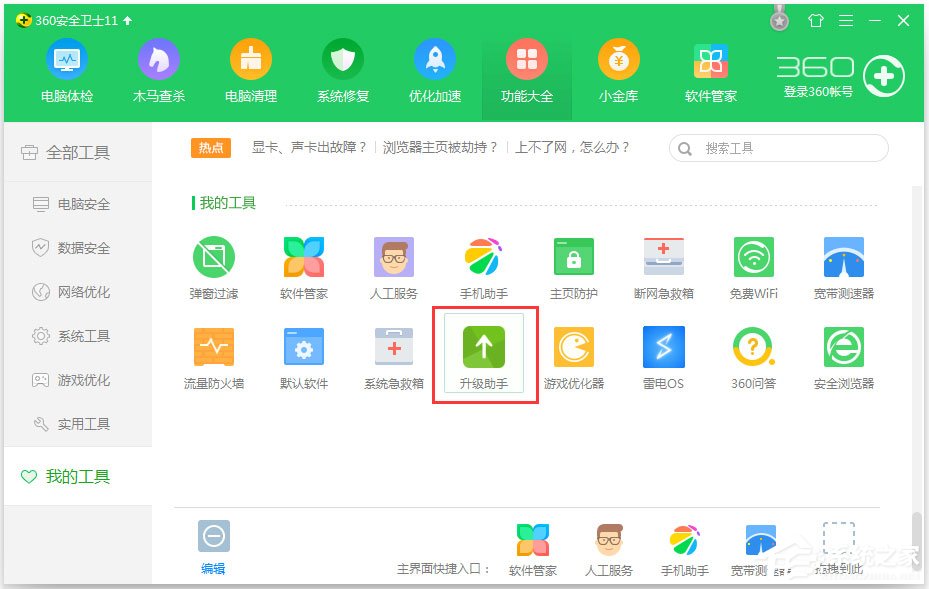Select 优化加速 speed optimization
Image resolution: width=929 pixels, height=589 pixels.
click(434, 68)
